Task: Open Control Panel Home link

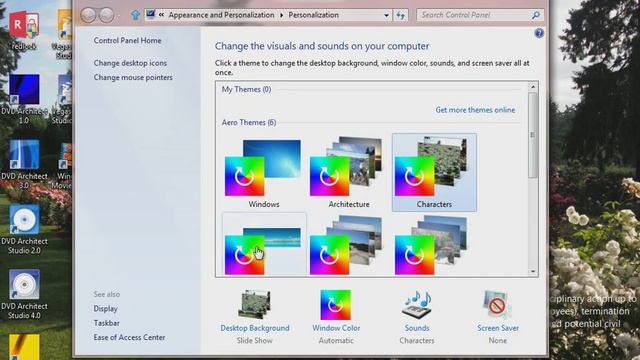Action: click(127, 40)
